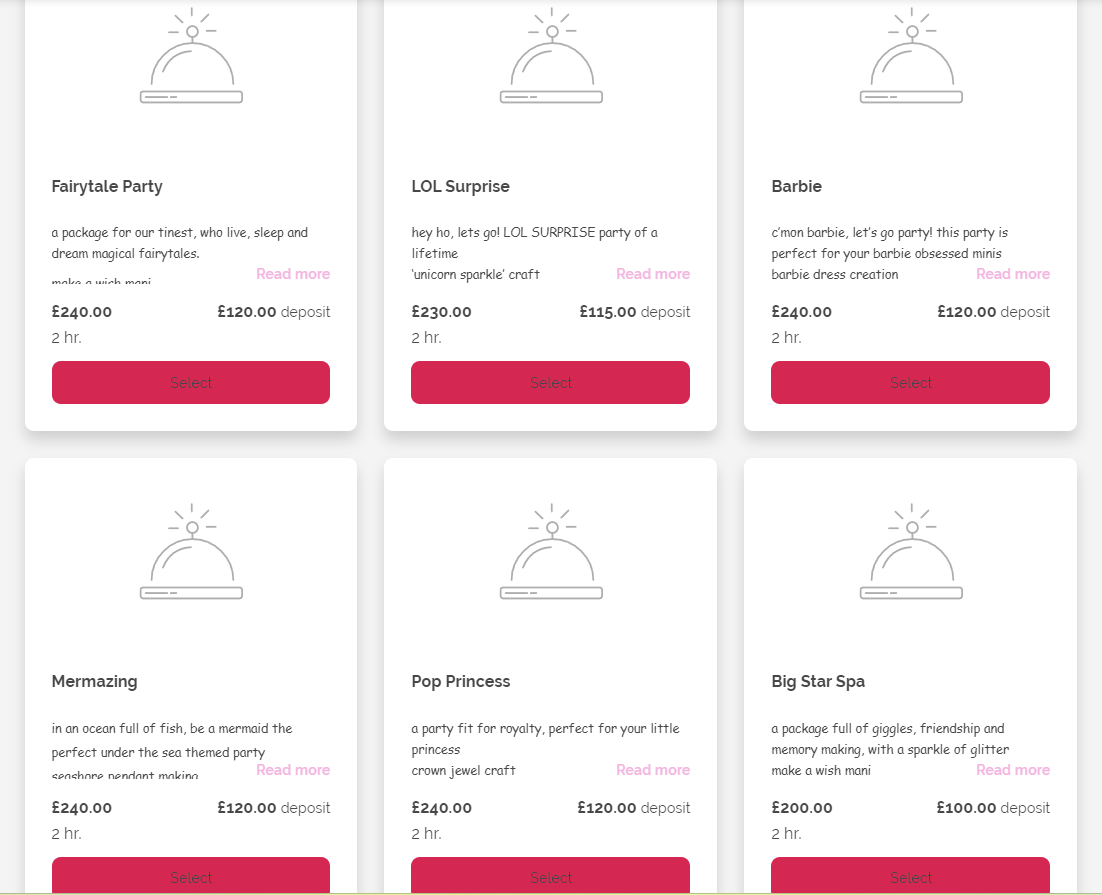1102x895 pixels.
Task: Click the Big Star Spa title heading
Action: [818, 682]
